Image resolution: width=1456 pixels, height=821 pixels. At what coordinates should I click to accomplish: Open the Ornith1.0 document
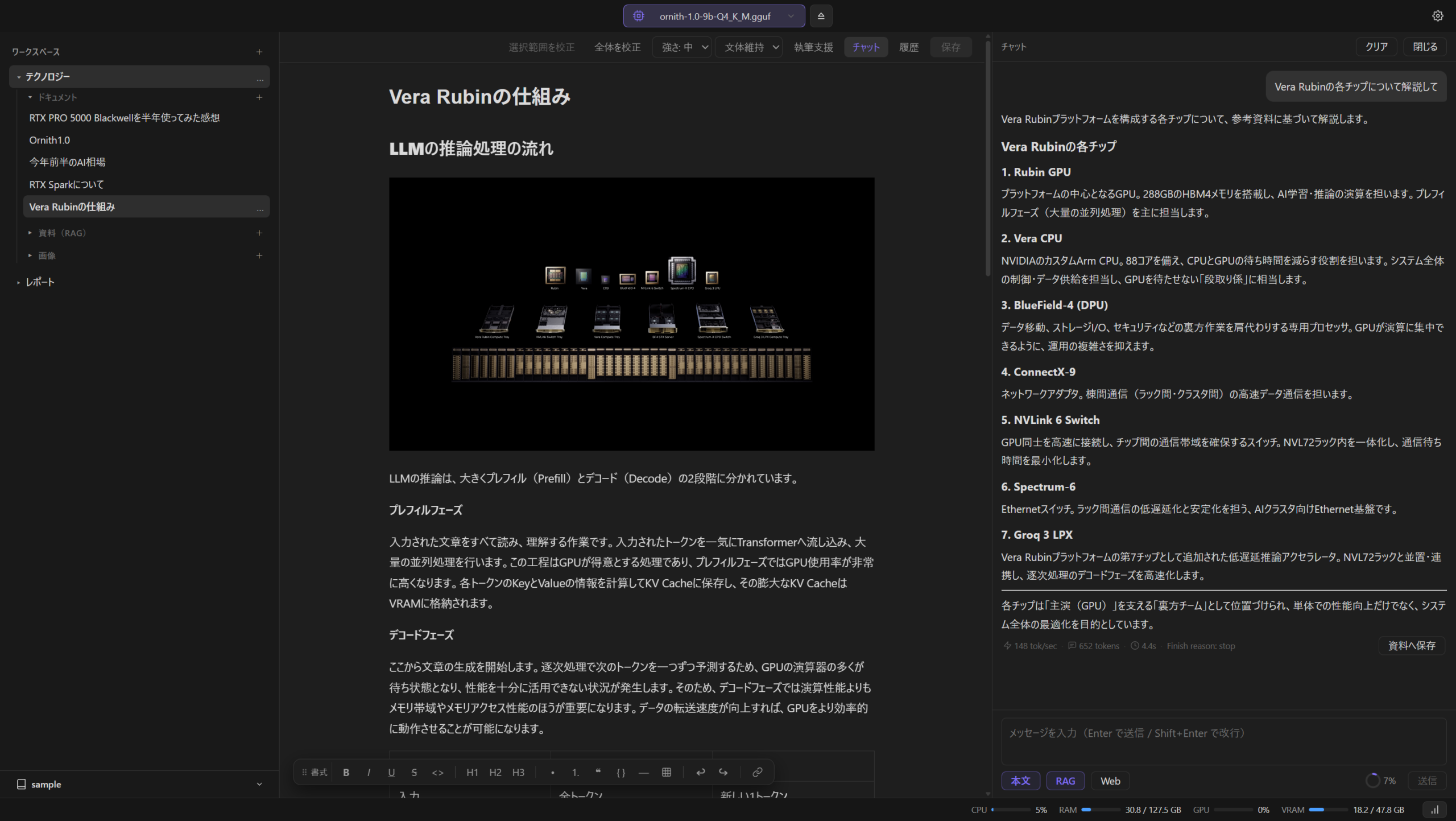pyautogui.click(x=49, y=140)
